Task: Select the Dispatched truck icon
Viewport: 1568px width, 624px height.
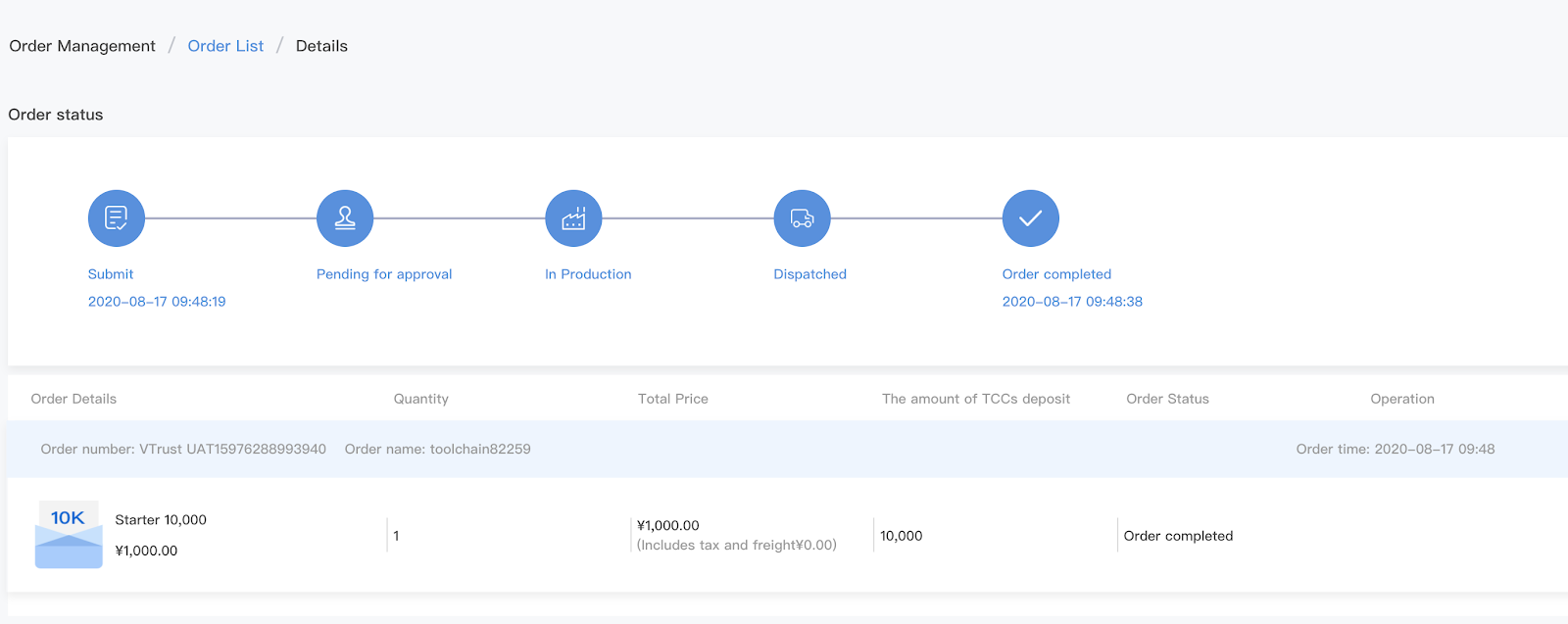Action: pos(802,217)
